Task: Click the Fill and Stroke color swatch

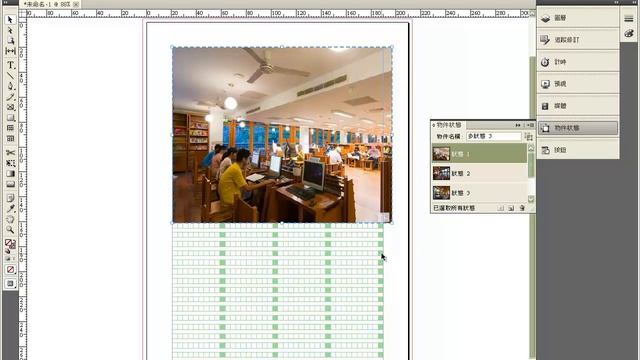Action: [10, 244]
